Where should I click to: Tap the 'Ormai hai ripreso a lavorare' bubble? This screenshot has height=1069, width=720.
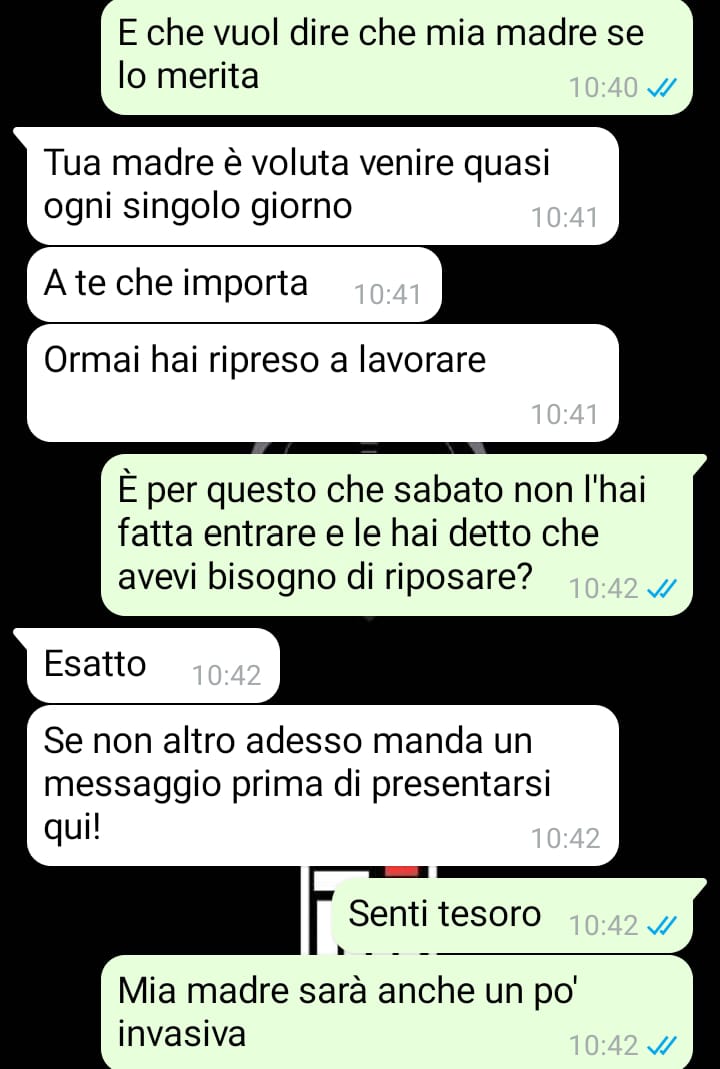pyautogui.click(x=322, y=383)
